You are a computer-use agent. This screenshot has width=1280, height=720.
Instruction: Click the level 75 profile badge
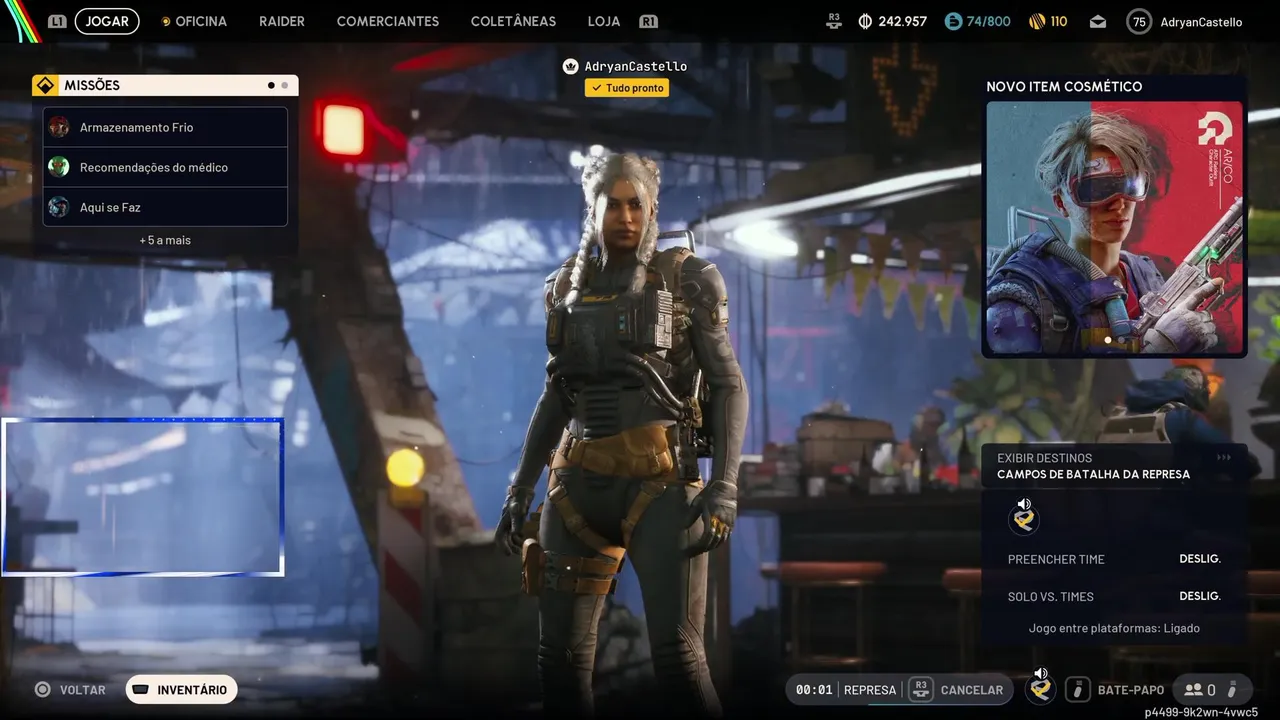tap(1139, 21)
